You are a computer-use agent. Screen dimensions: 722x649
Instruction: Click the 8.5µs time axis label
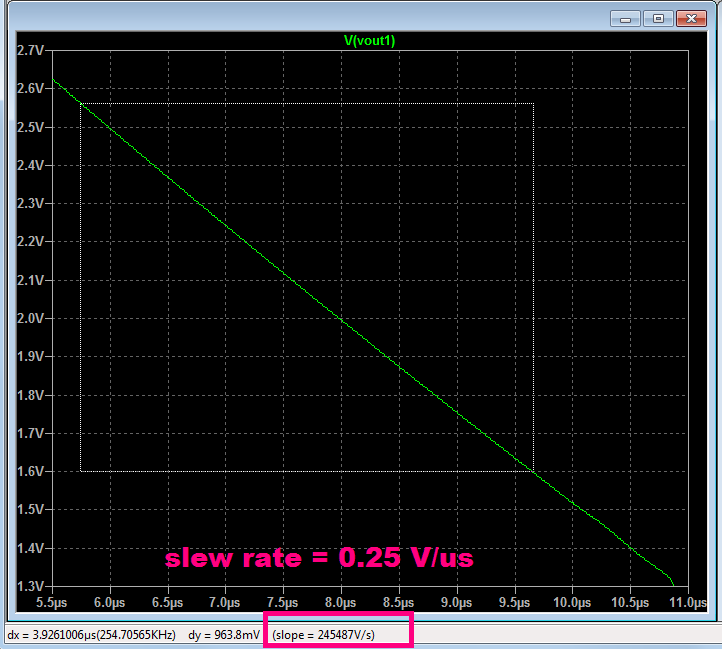[x=399, y=602]
